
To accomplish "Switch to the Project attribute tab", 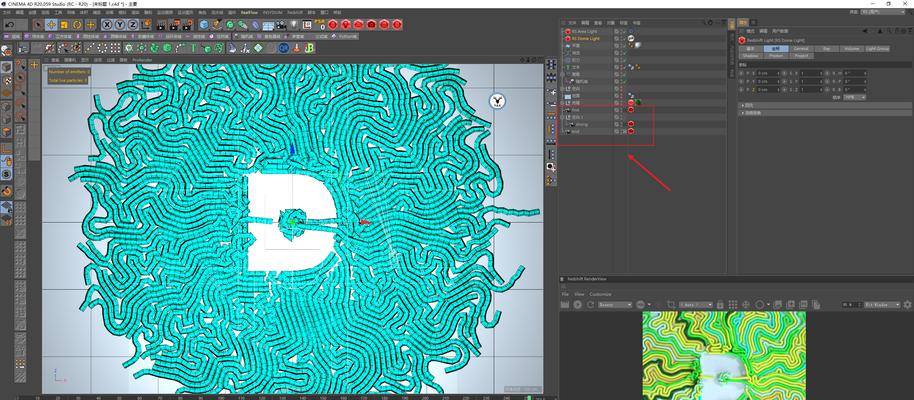I will [801, 56].
